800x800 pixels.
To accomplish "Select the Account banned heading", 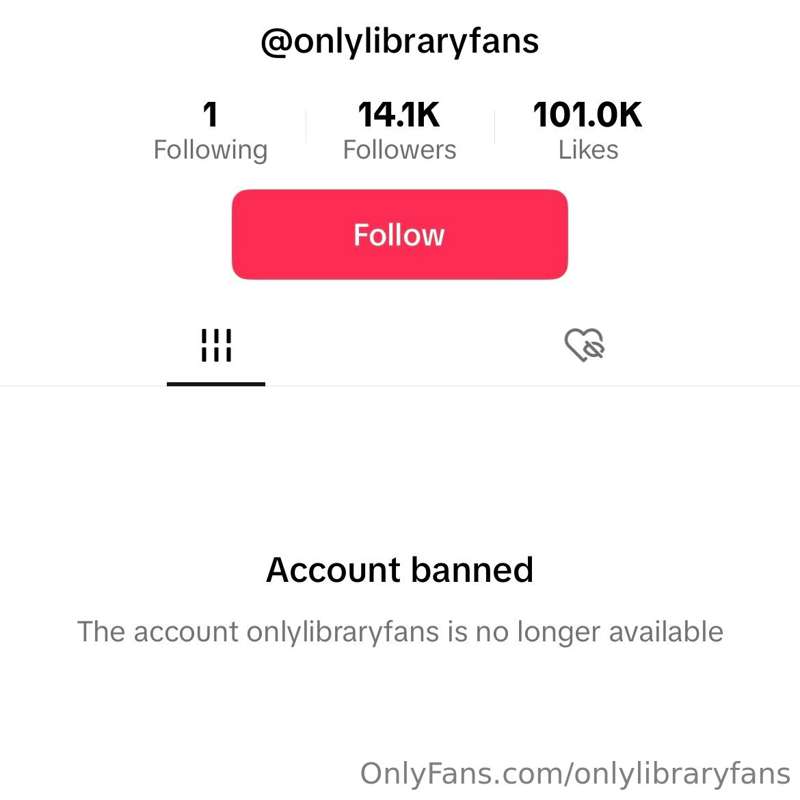I will pos(399,570).
